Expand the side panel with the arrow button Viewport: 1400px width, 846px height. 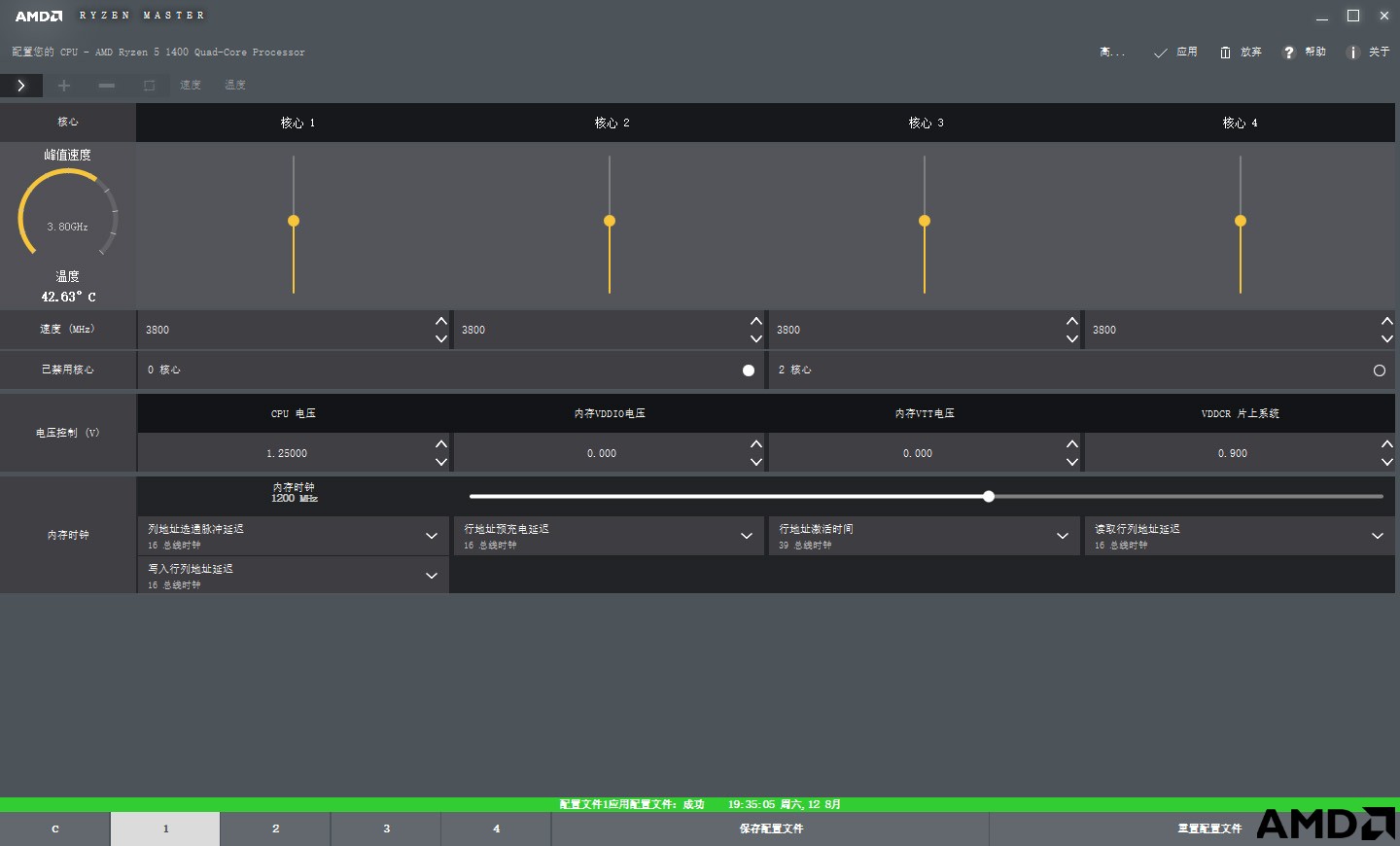[x=21, y=86]
